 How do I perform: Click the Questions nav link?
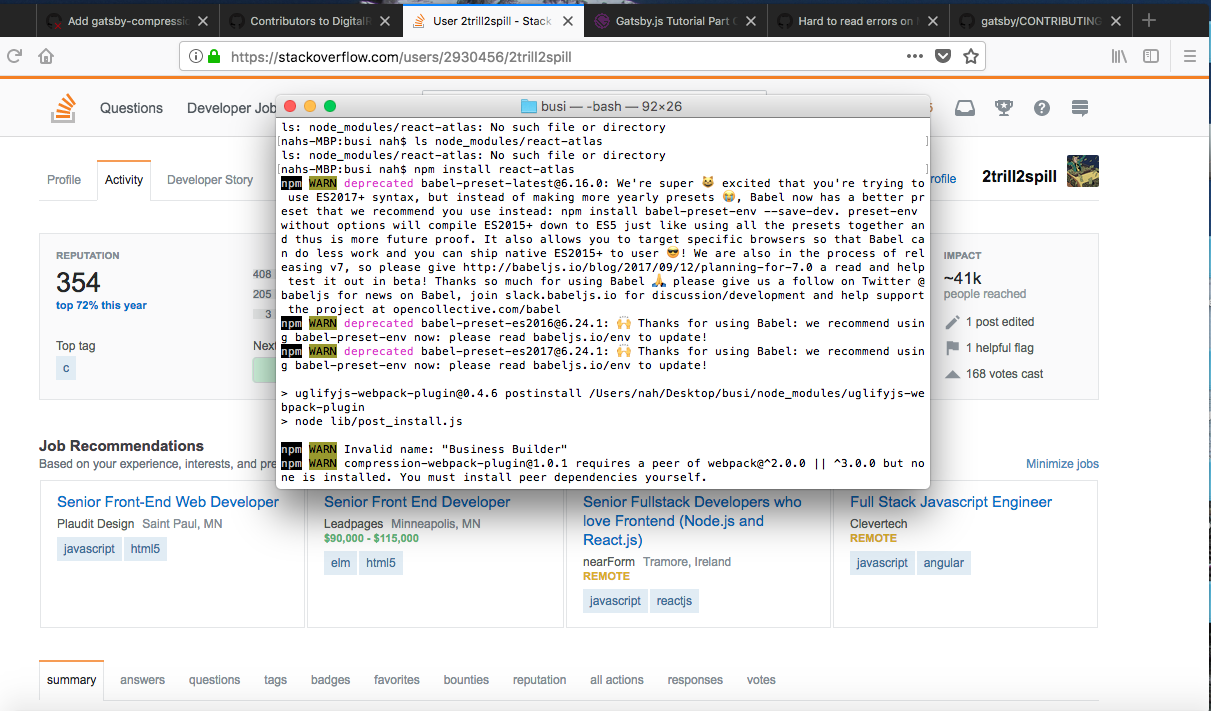(x=131, y=108)
